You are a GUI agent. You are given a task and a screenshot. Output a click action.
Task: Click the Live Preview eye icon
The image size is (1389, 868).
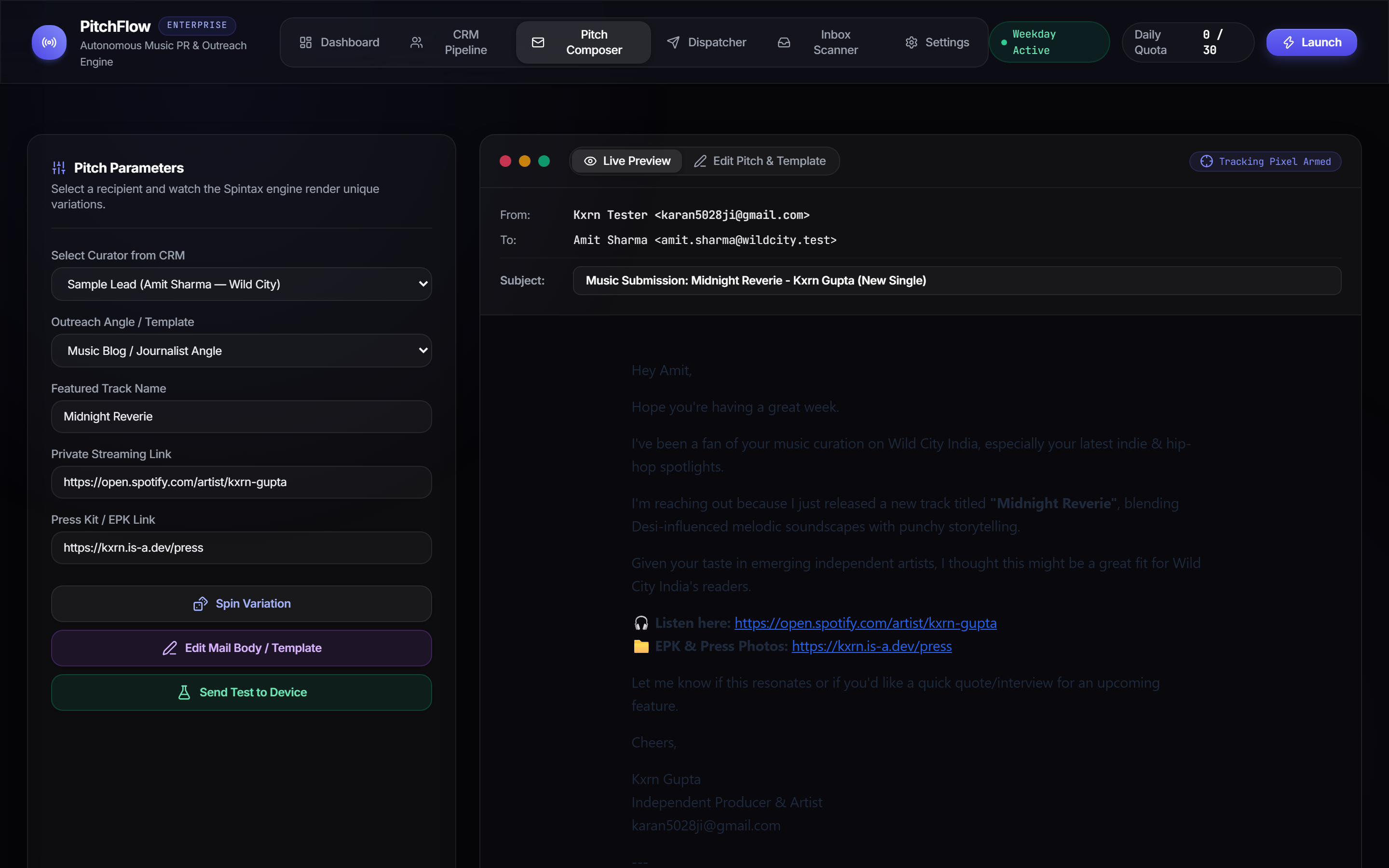590,162
